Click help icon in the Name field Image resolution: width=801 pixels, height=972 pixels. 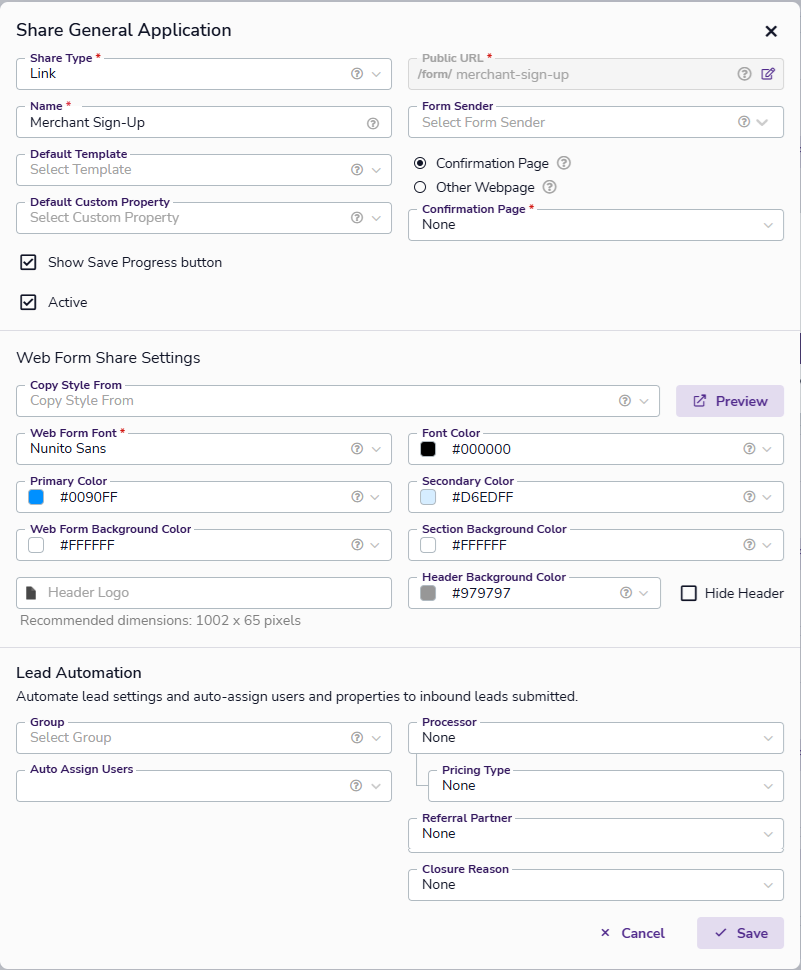[373, 124]
